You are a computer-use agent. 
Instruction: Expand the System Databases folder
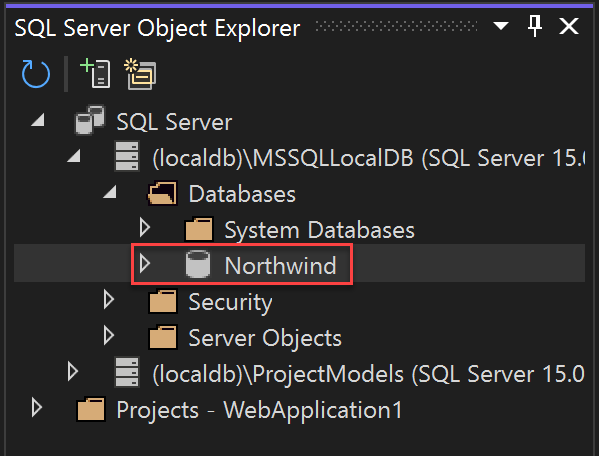point(145,228)
